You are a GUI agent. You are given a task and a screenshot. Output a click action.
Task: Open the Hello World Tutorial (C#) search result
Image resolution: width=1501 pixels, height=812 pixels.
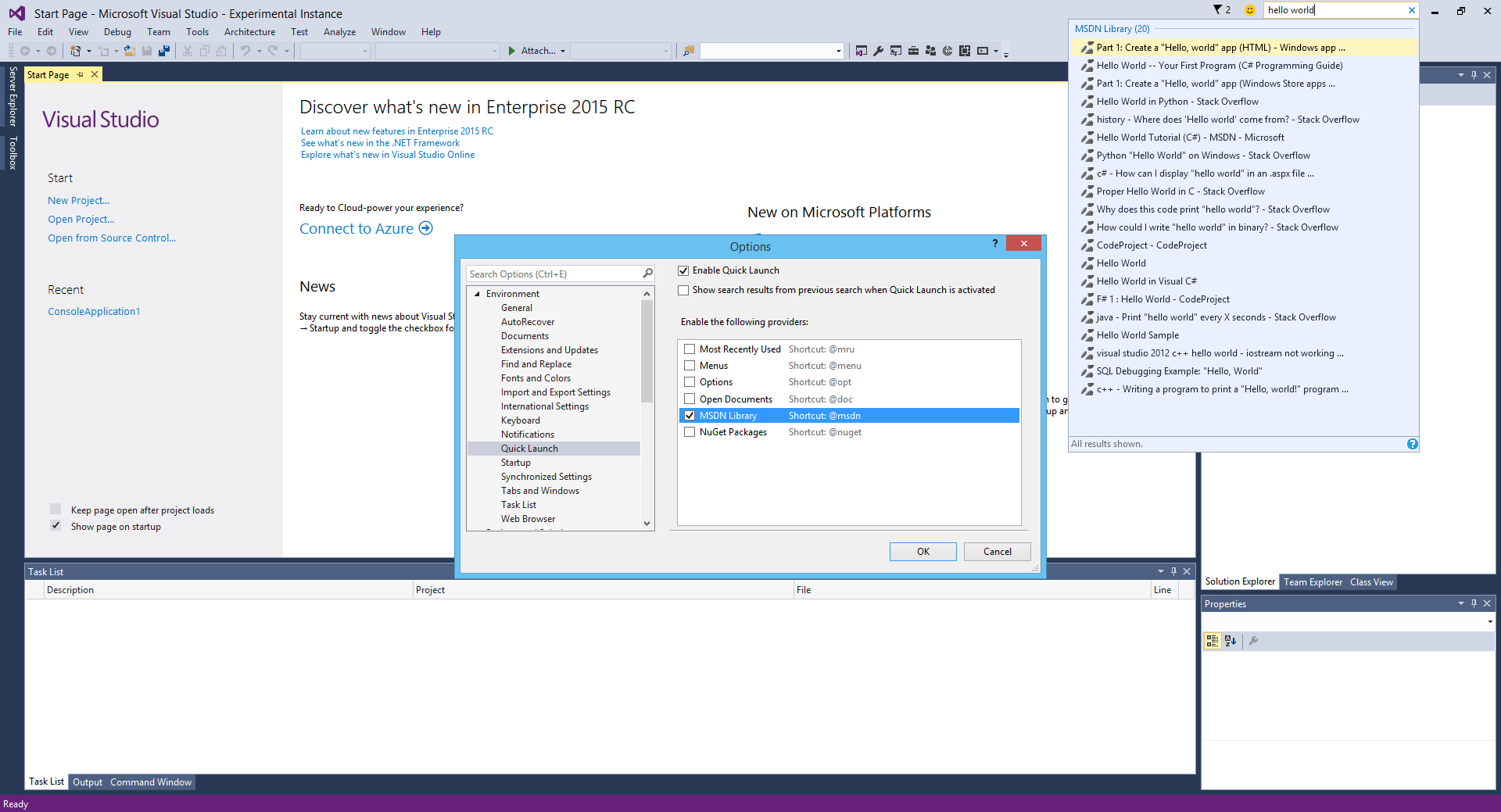click(x=1190, y=138)
